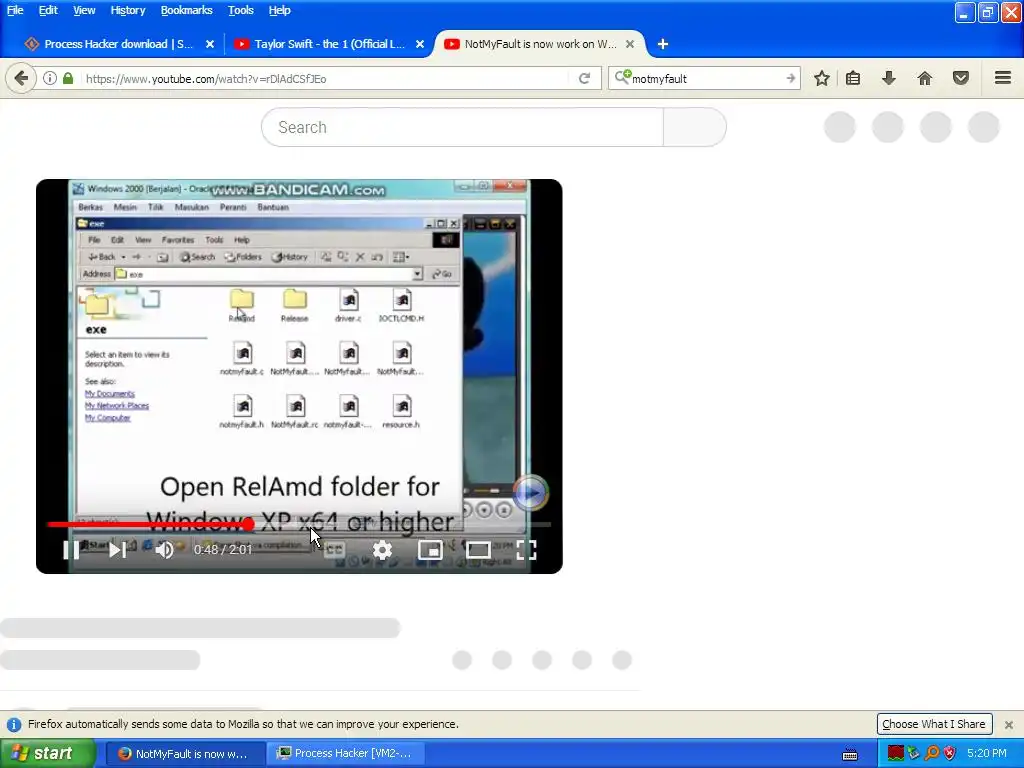Open the Windows start menu
The image size is (1024, 768).
(x=47, y=753)
